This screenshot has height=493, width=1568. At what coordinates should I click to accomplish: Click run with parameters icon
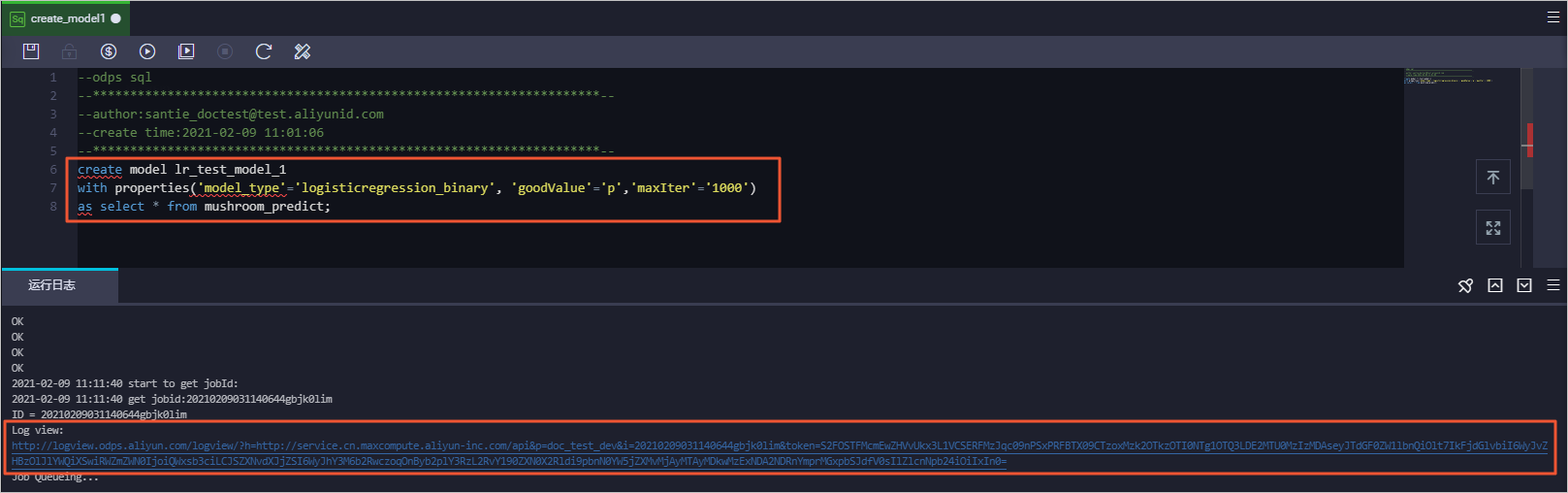[186, 51]
